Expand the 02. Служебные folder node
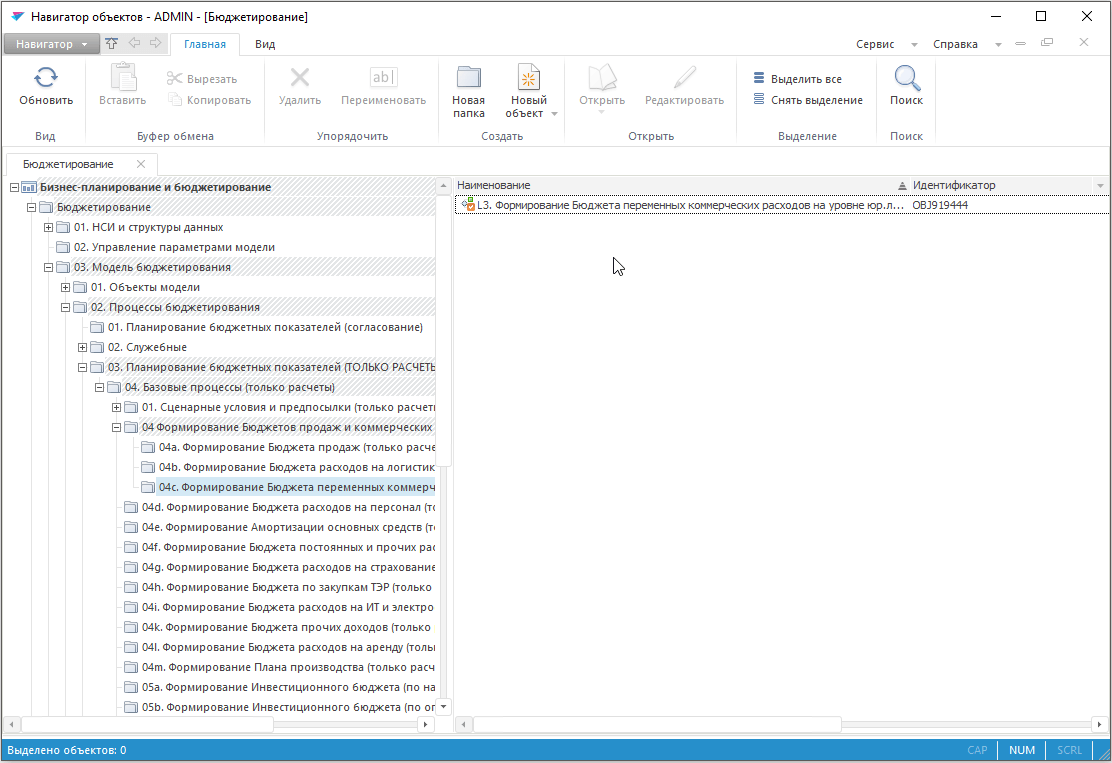Image resolution: width=1112 pixels, height=763 pixels. 82,347
